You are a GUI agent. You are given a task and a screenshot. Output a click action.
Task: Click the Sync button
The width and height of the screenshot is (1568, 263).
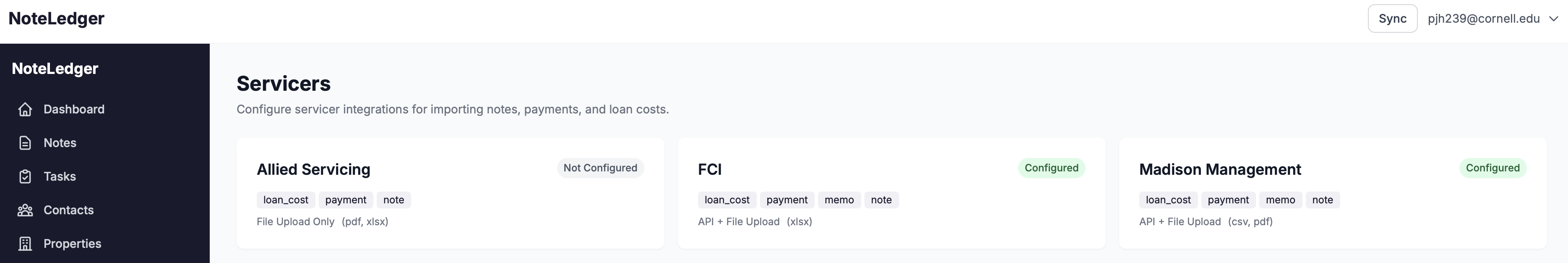coord(1392,18)
